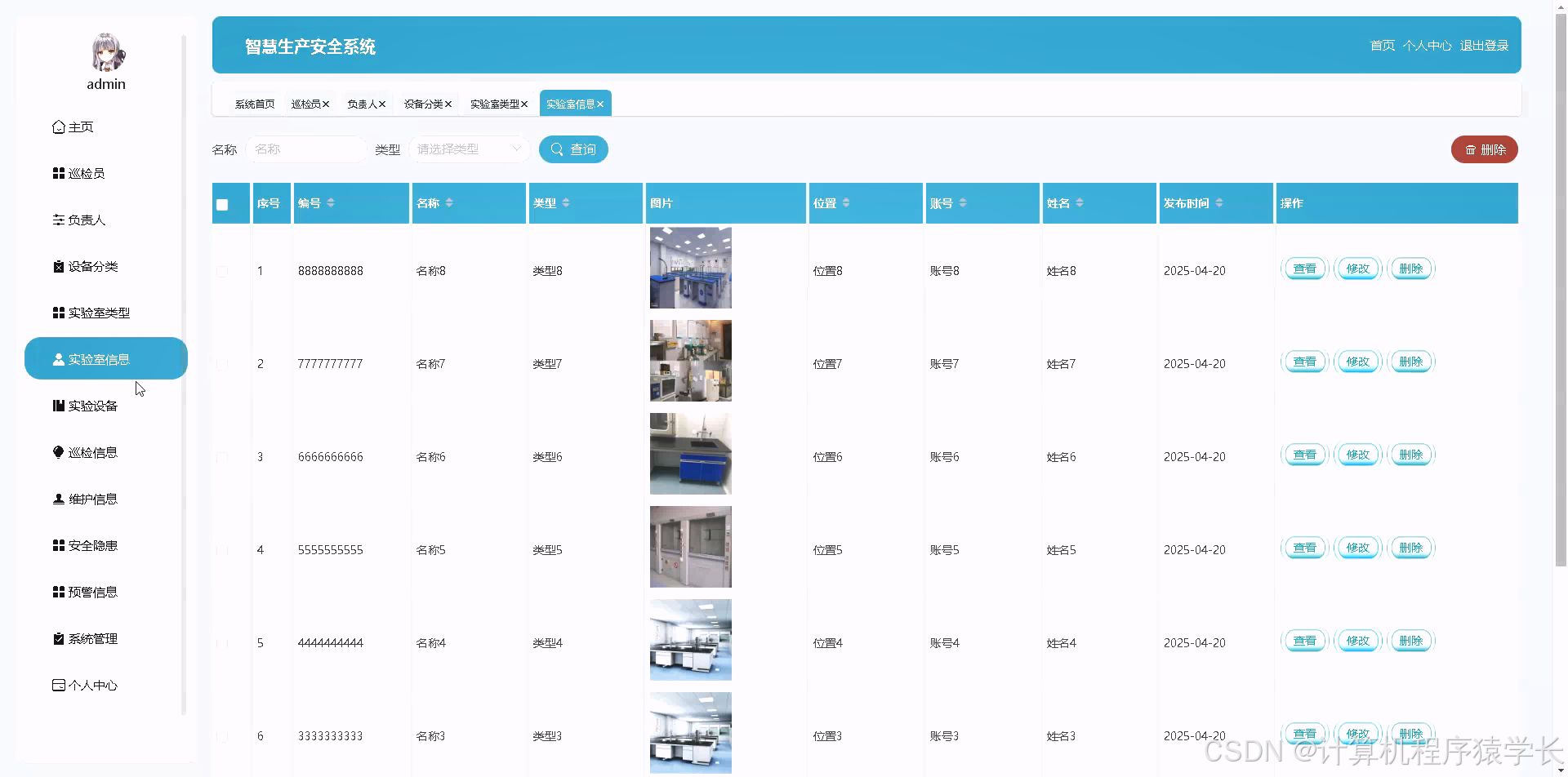This screenshot has width=1568, height=777.
Task: Click the admin avatar image
Action: pos(107,53)
